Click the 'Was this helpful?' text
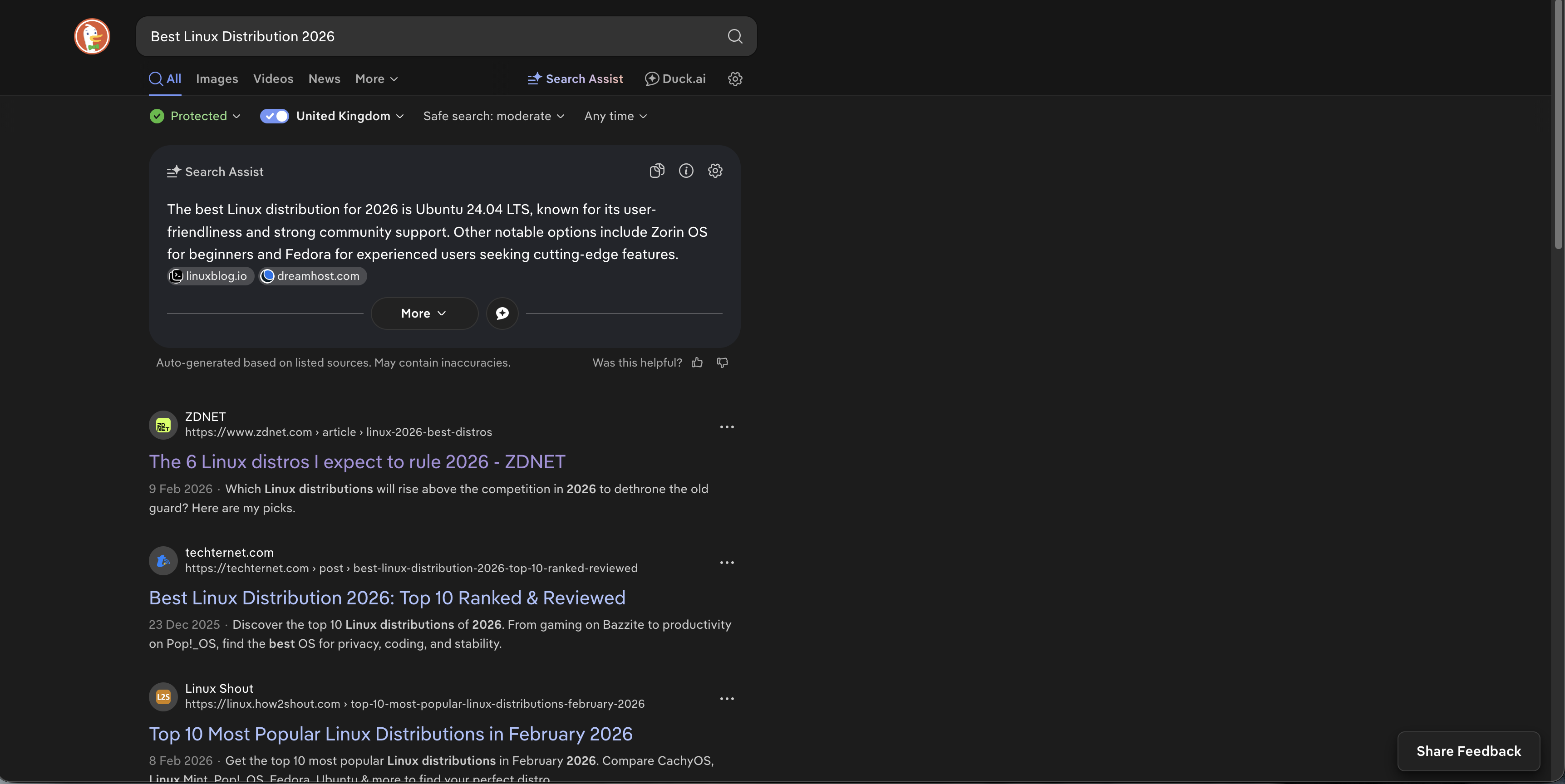The height and width of the screenshot is (784, 1565). point(637,363)
